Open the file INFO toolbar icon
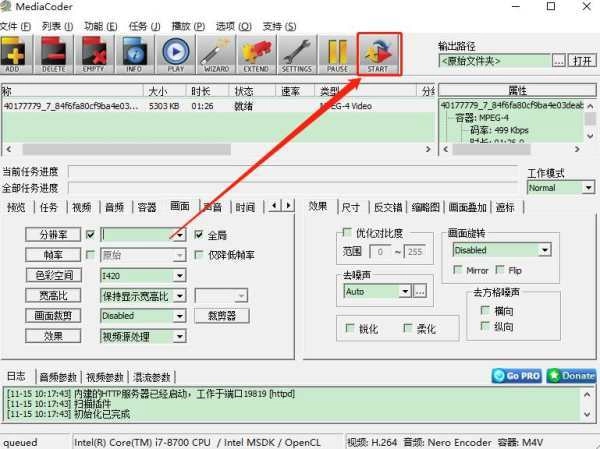Image resolution: width=600 pixels, height=449 pixels. pos(135,55)
